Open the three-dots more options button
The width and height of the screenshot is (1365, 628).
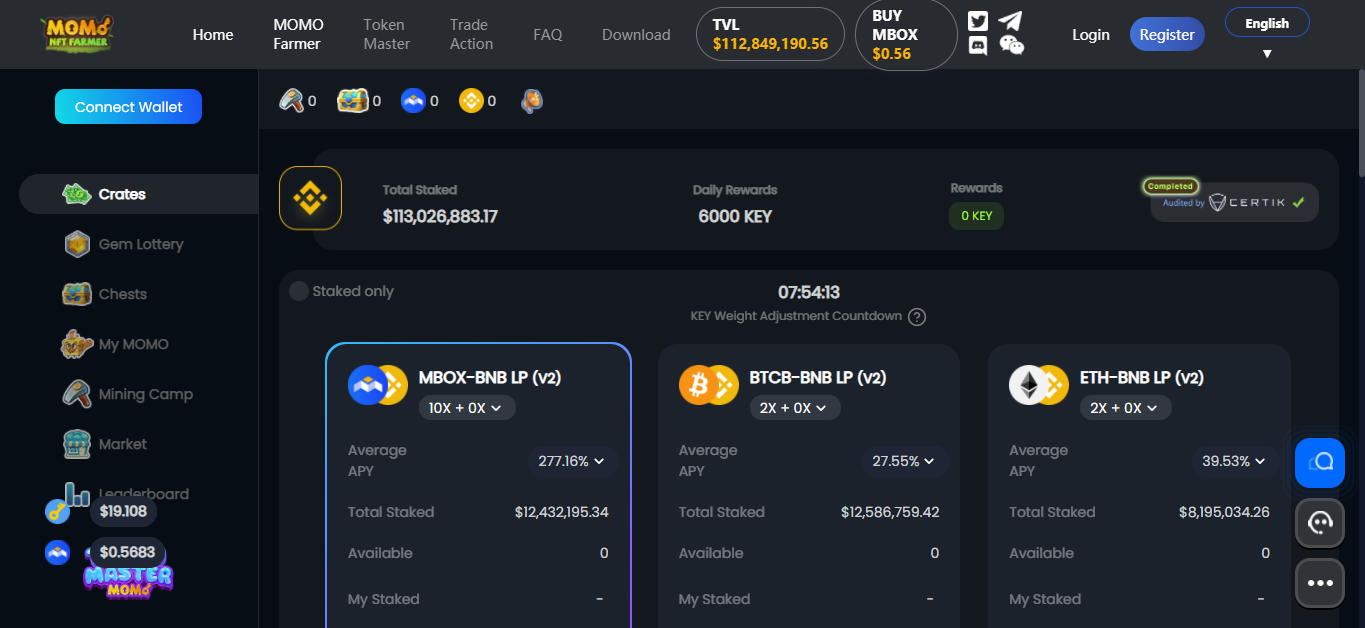[x=1320, y=583]
